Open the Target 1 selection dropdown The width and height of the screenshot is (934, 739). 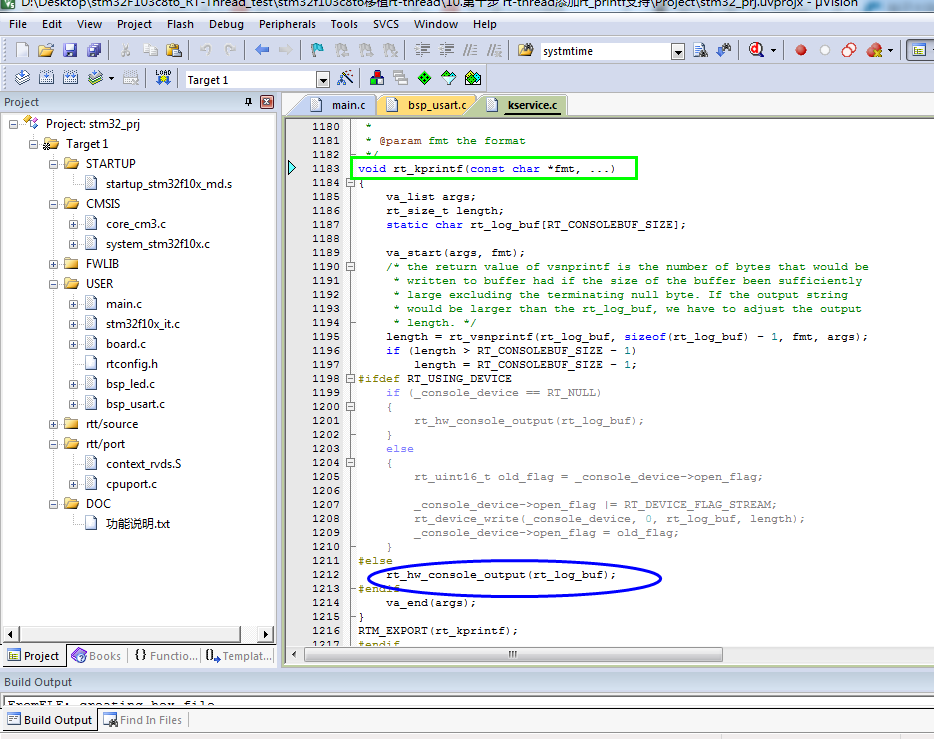coord(324,78)
